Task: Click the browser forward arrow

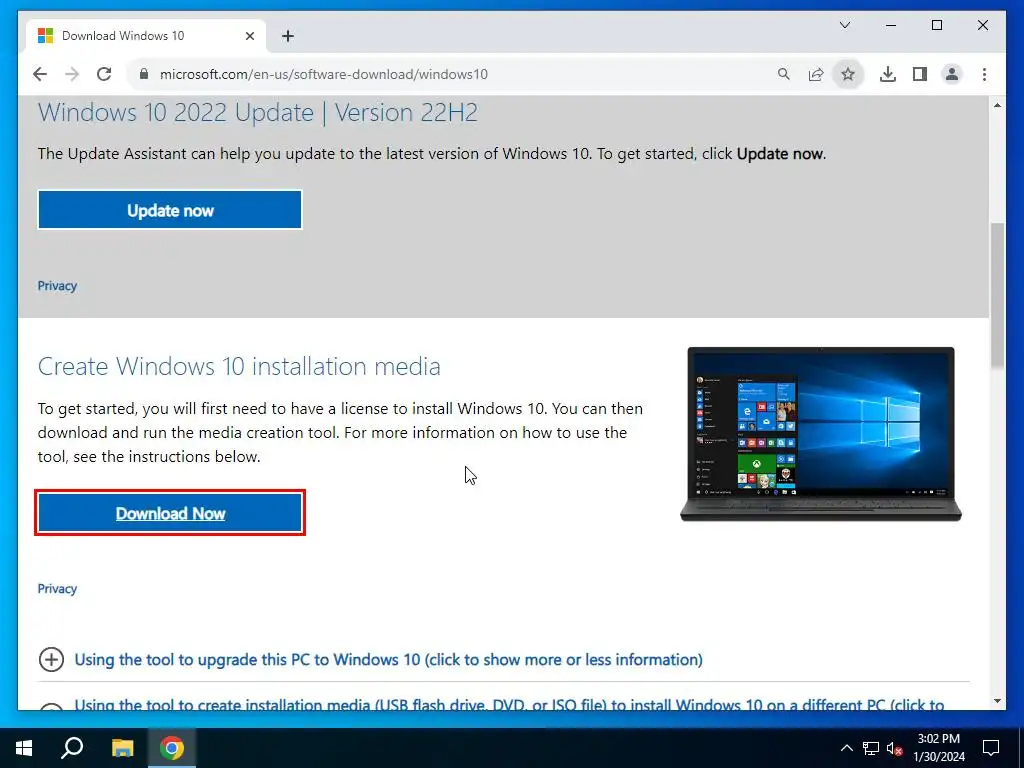Action: 72,74
